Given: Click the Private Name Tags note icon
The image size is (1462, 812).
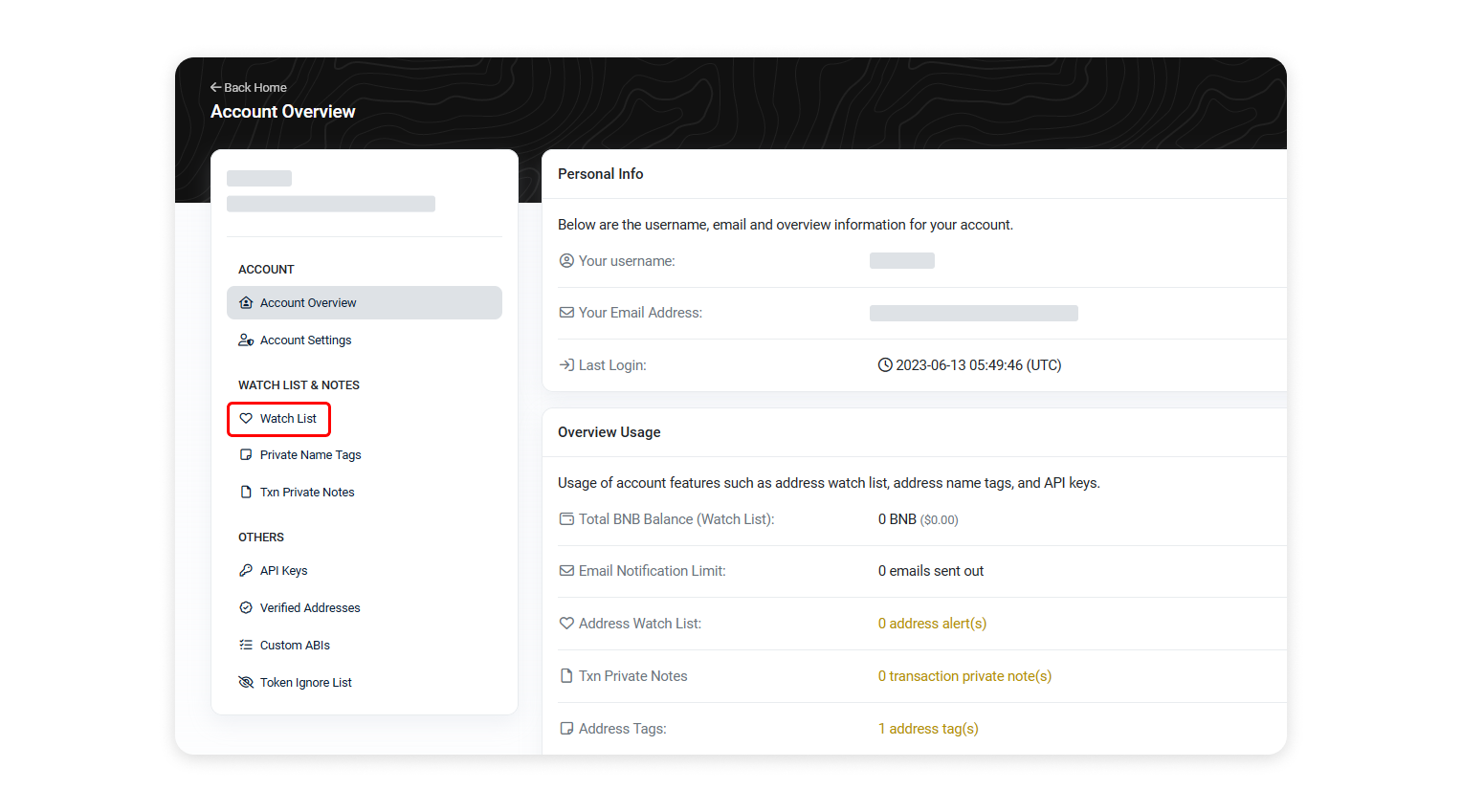Looking at the screenshot, I should coord(246,454).
